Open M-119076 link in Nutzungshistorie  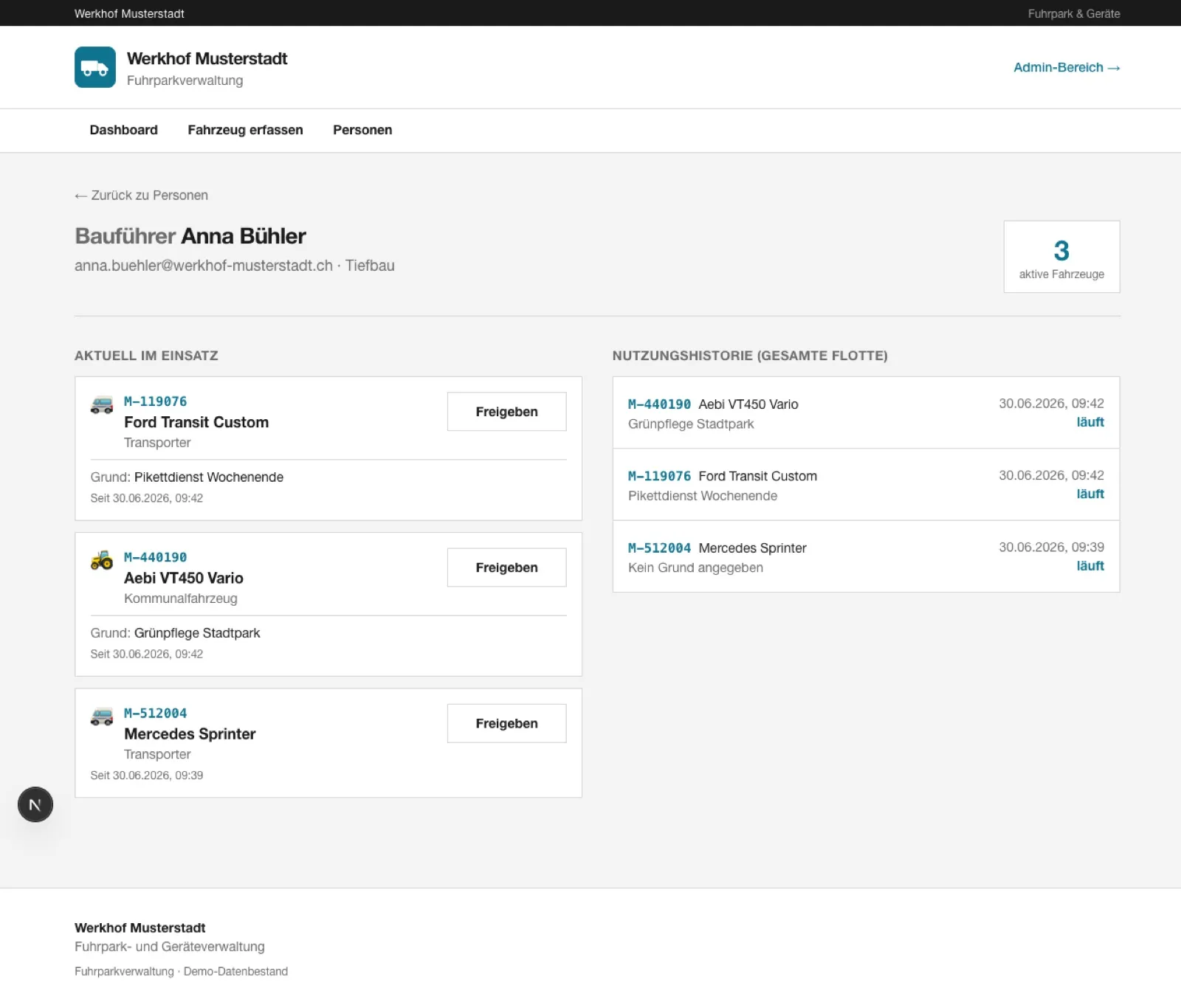coord(659,476)
